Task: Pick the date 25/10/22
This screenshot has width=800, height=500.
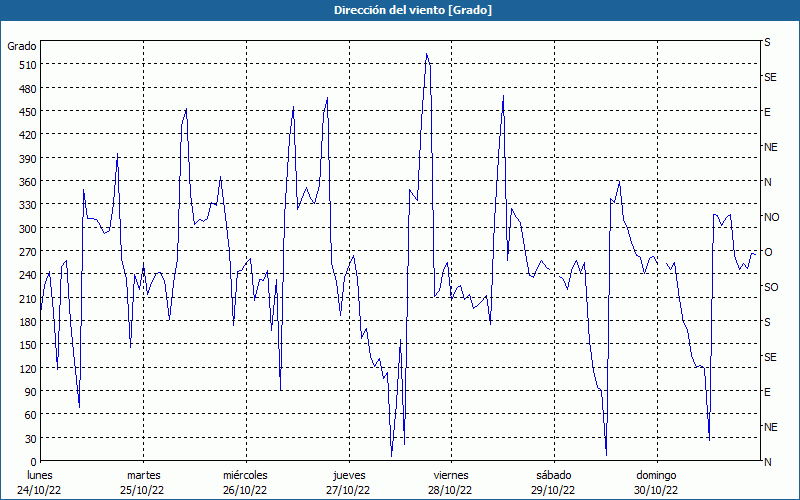Action: pos(142,490)
